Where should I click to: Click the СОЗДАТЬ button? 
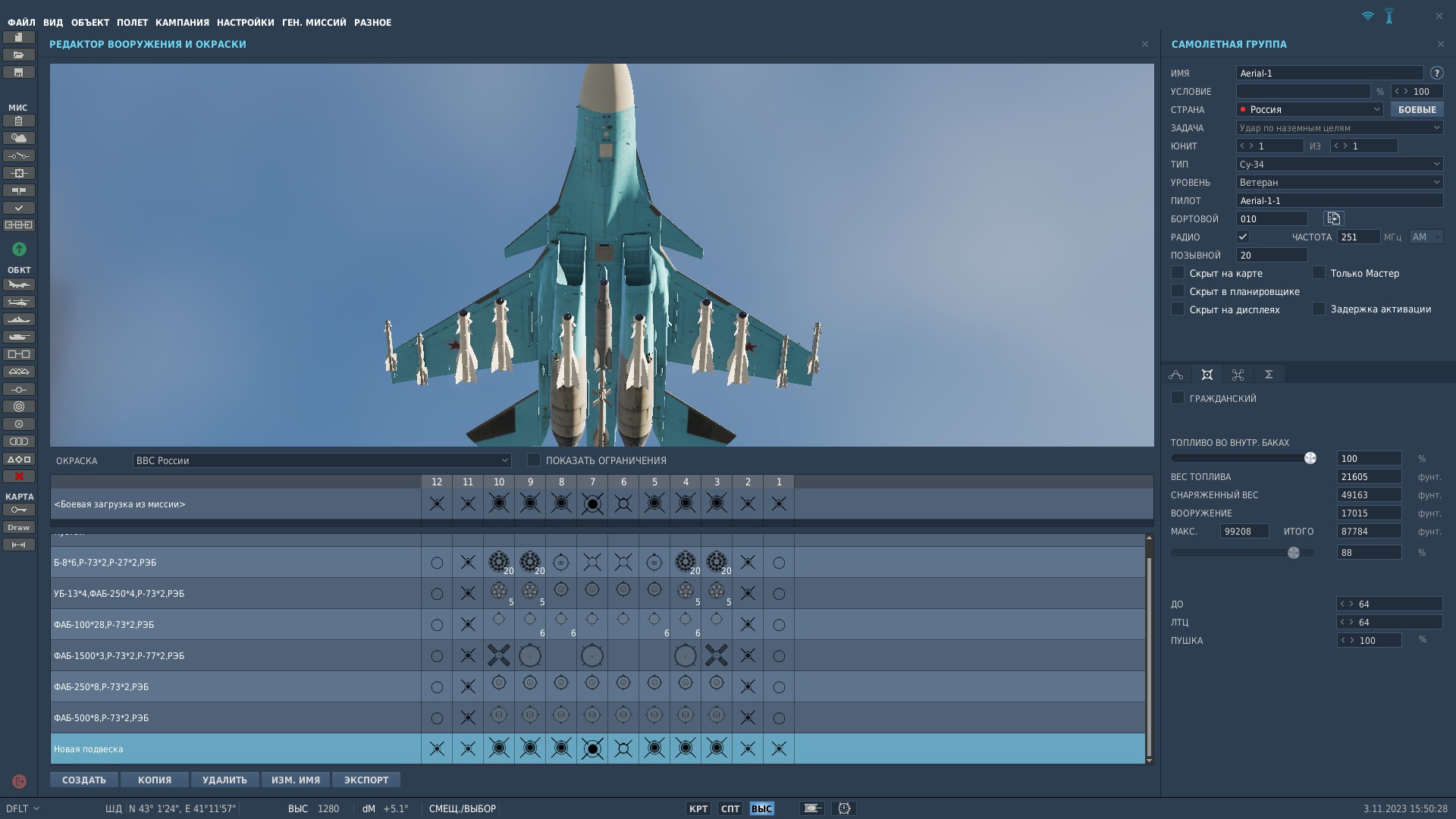(84, 780)
